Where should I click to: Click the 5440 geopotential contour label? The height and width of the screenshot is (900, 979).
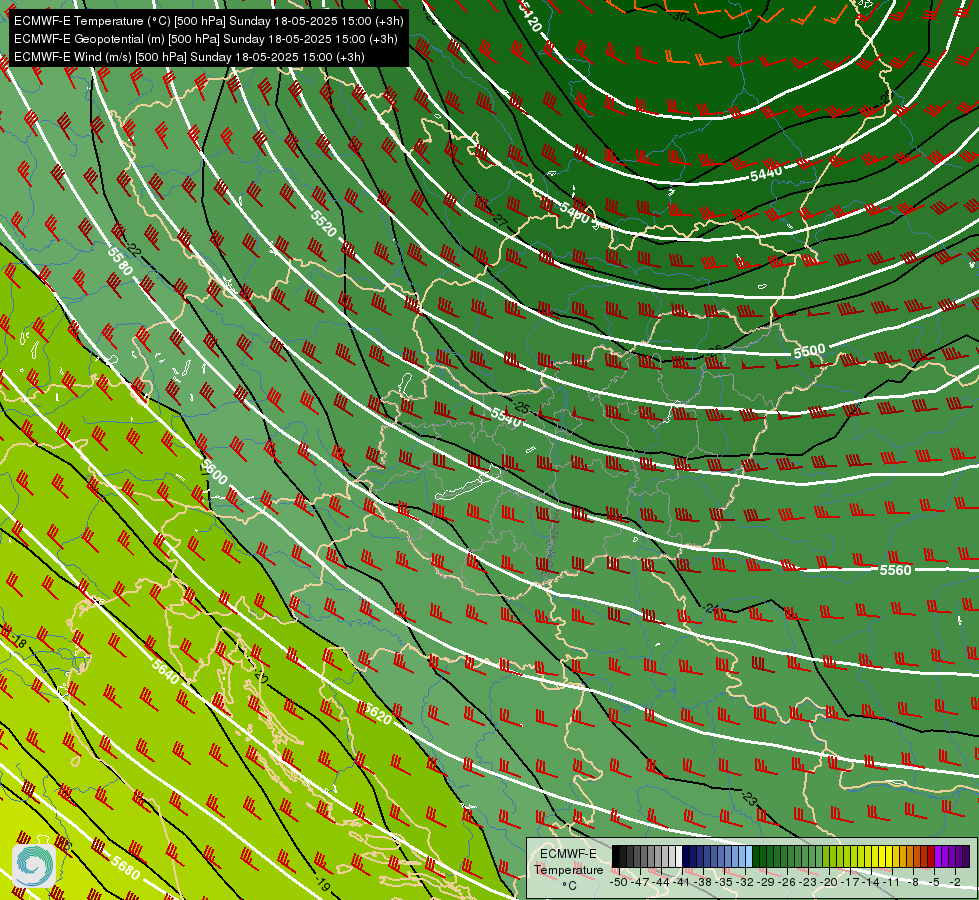click(x=765, y=173)
